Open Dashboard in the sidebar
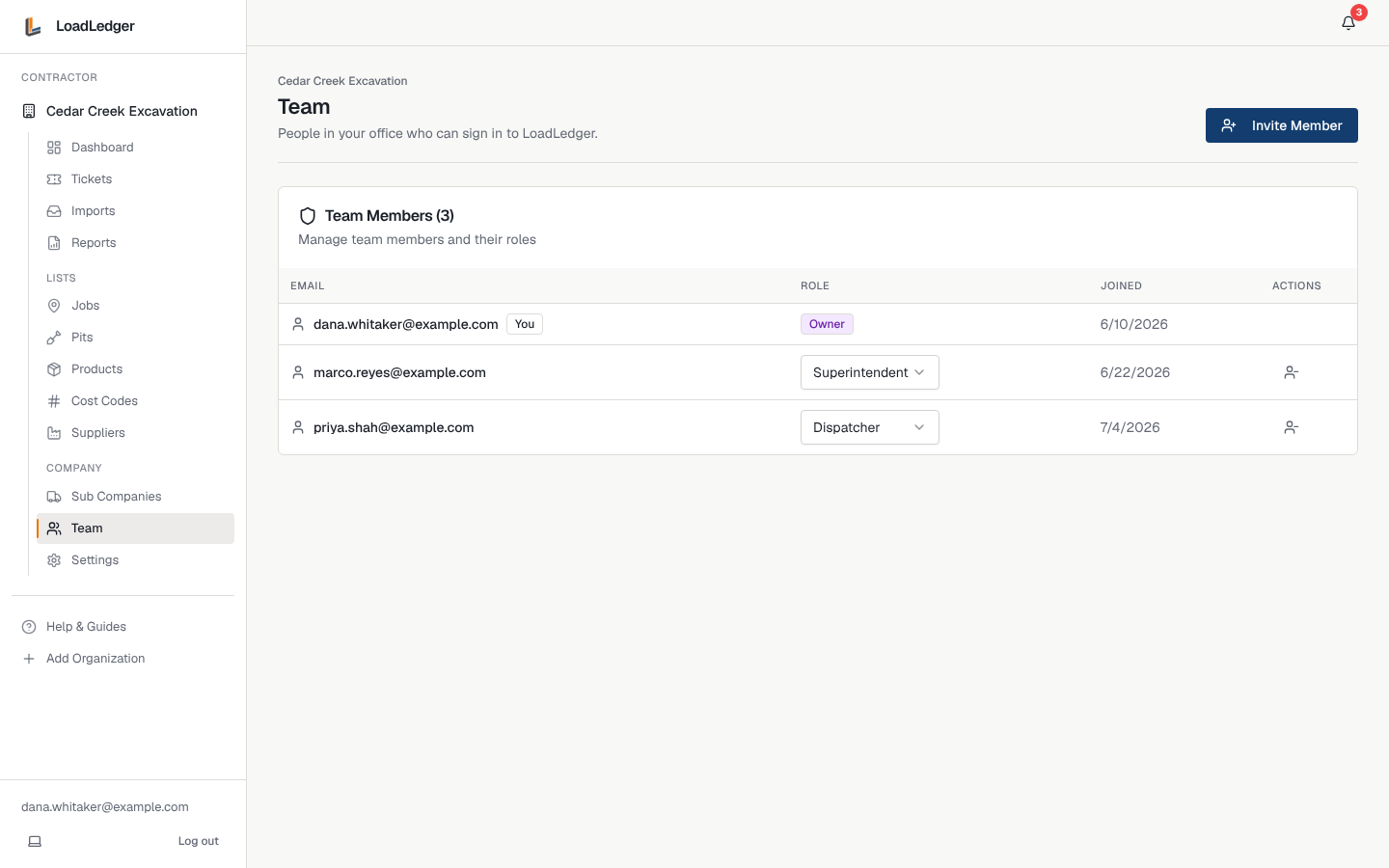This screenshot has width=1389, height=868. tap(135, 148)
